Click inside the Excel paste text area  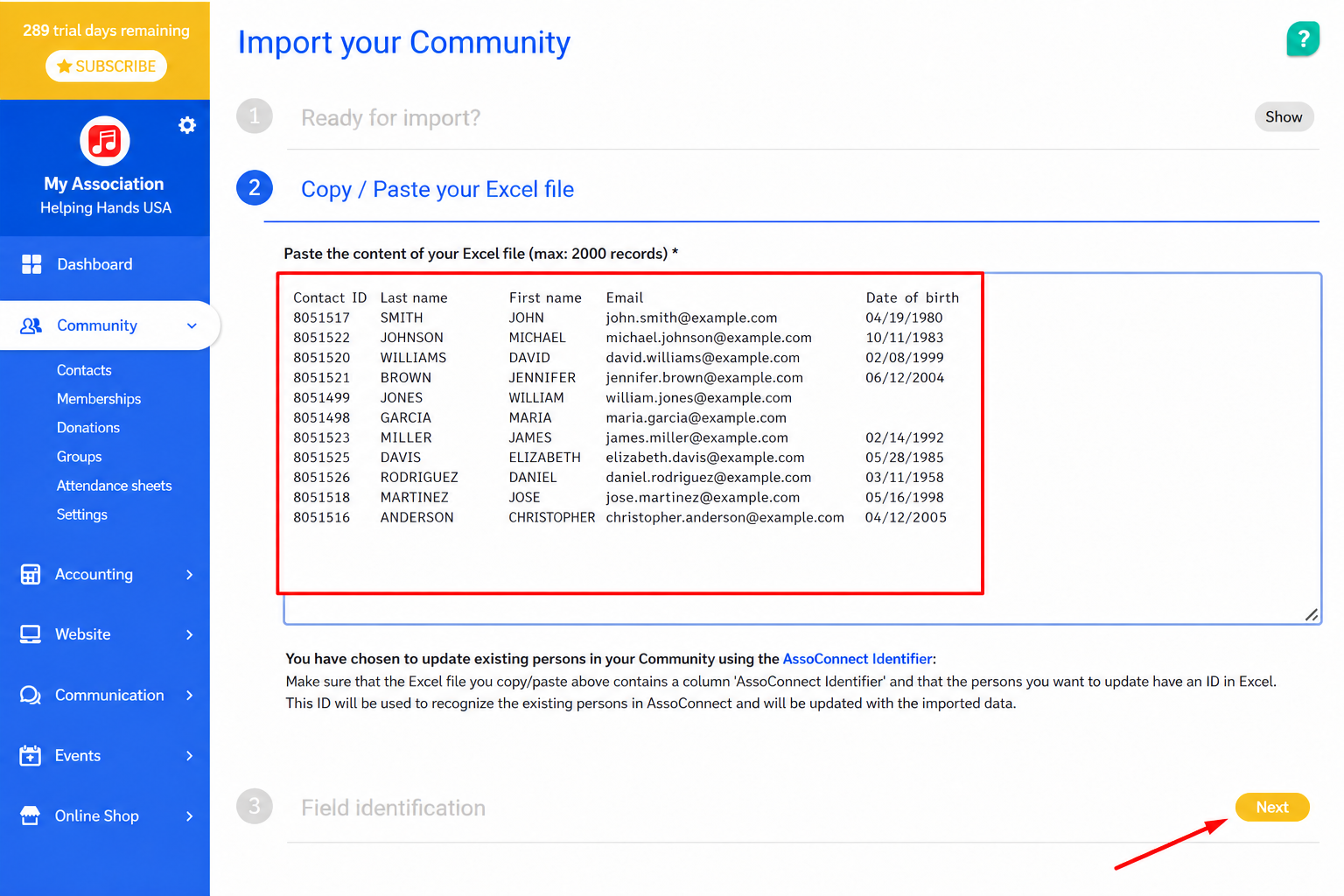[x=802, y=449]
